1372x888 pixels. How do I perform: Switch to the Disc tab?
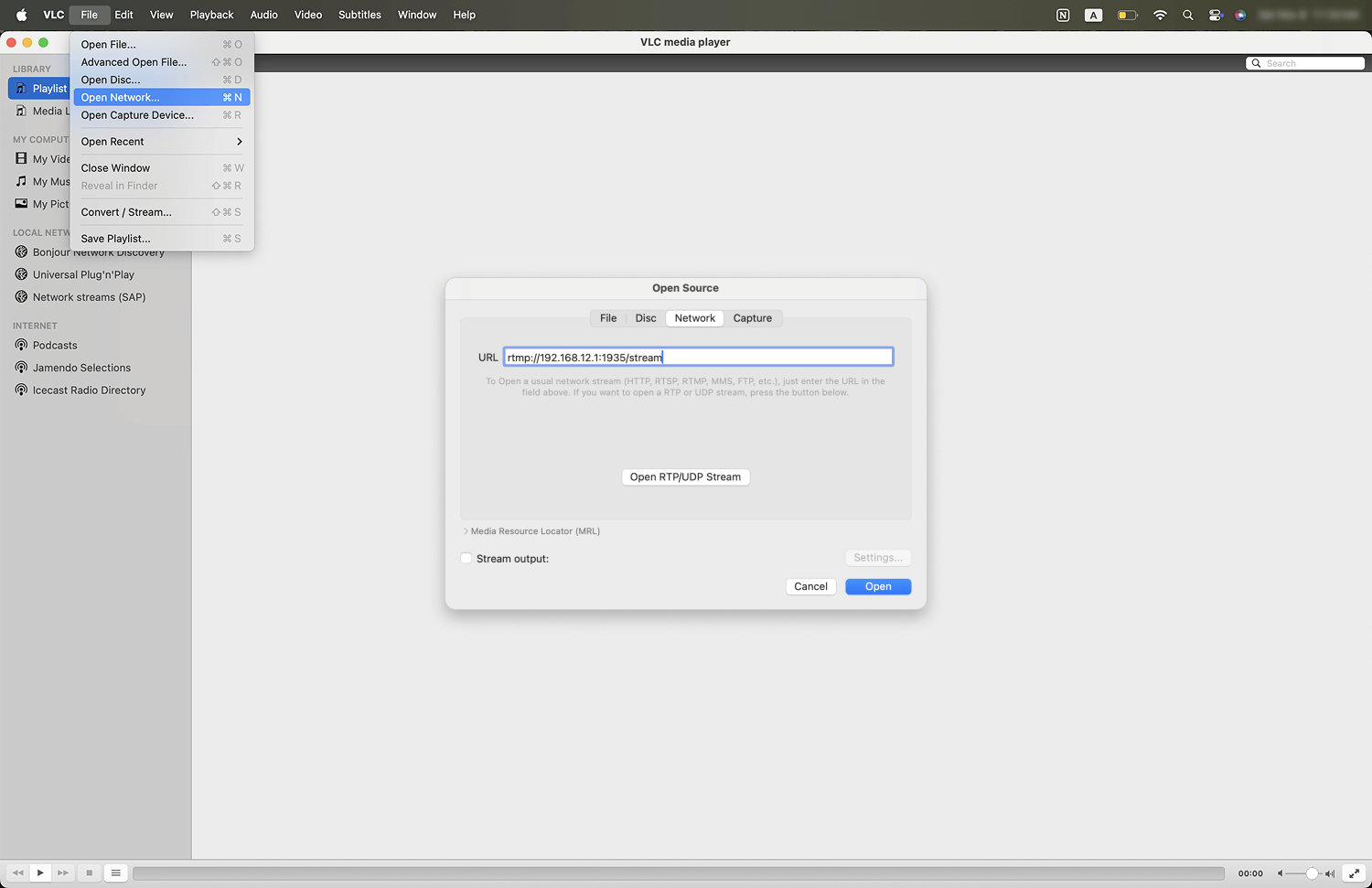click(x=646, y=318)
